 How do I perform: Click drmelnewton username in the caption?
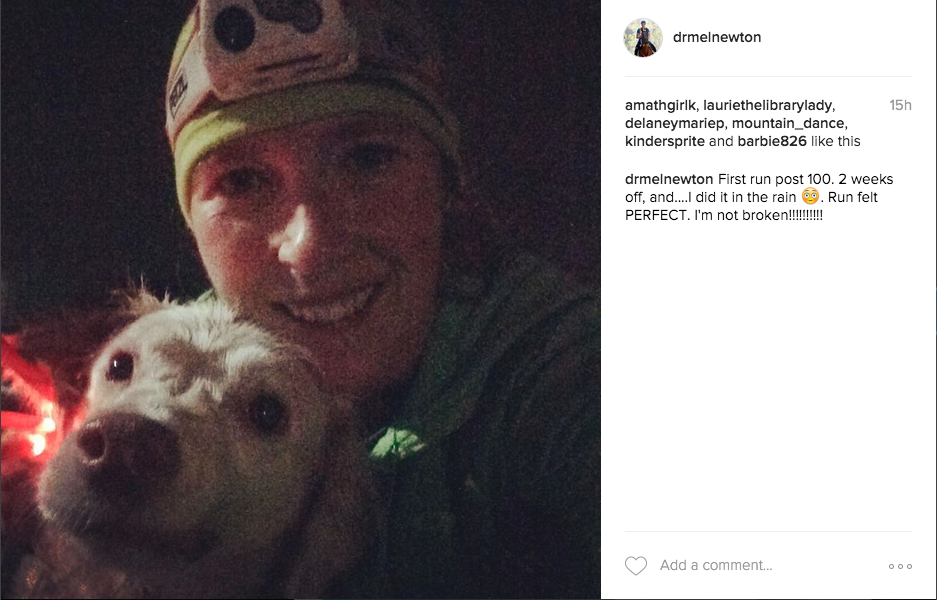[x=669, y=179]
